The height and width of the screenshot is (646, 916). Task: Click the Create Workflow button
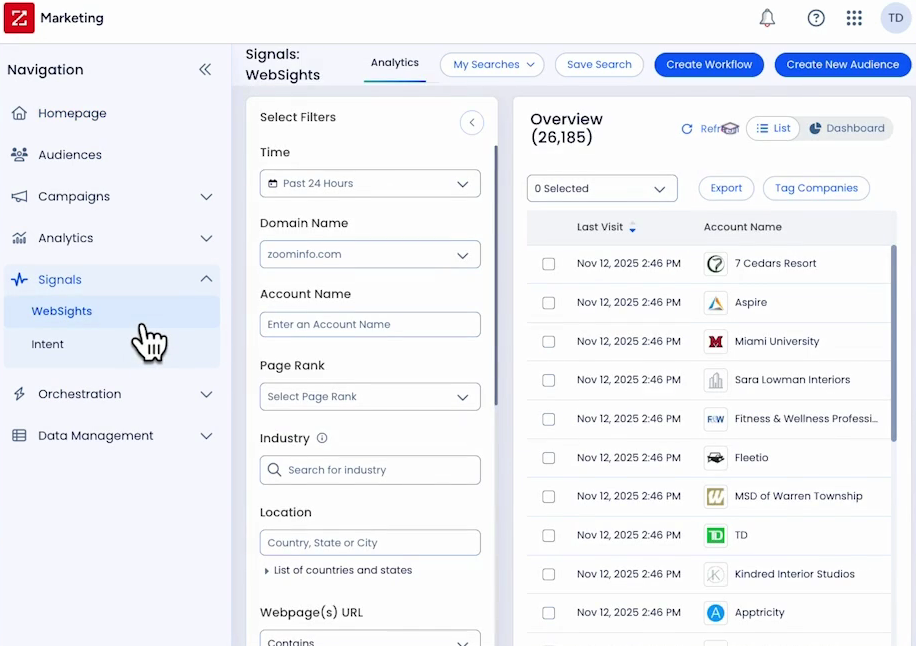pyautogui.click(x=709, y=64)
